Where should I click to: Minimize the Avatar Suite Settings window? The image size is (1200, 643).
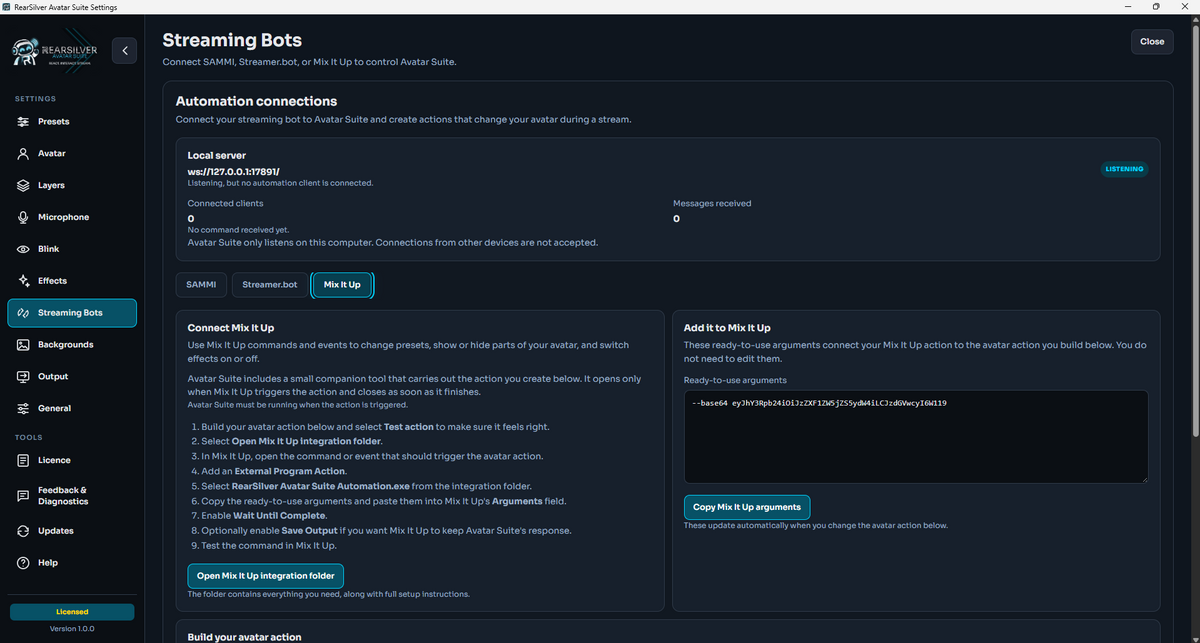point(1129,7)
